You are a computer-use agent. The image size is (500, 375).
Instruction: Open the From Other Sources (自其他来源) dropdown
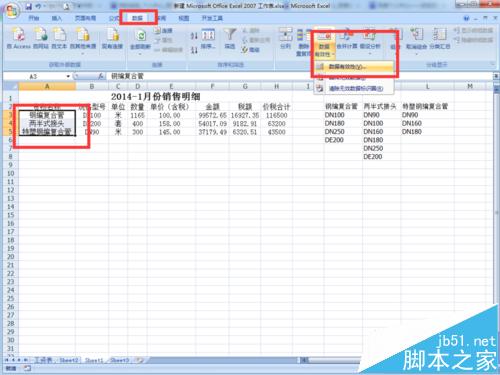click(x=83, y=53)
